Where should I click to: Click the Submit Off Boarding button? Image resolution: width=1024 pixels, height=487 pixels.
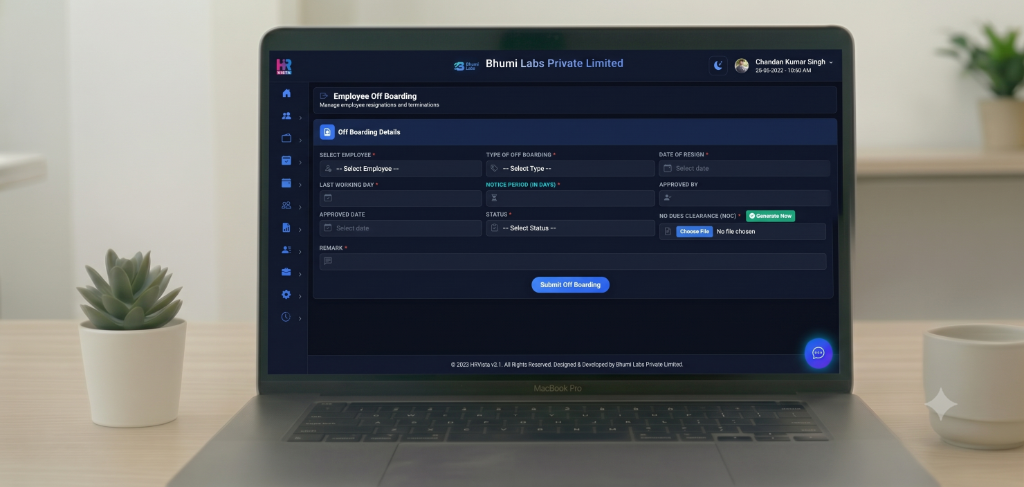[570, 285]
